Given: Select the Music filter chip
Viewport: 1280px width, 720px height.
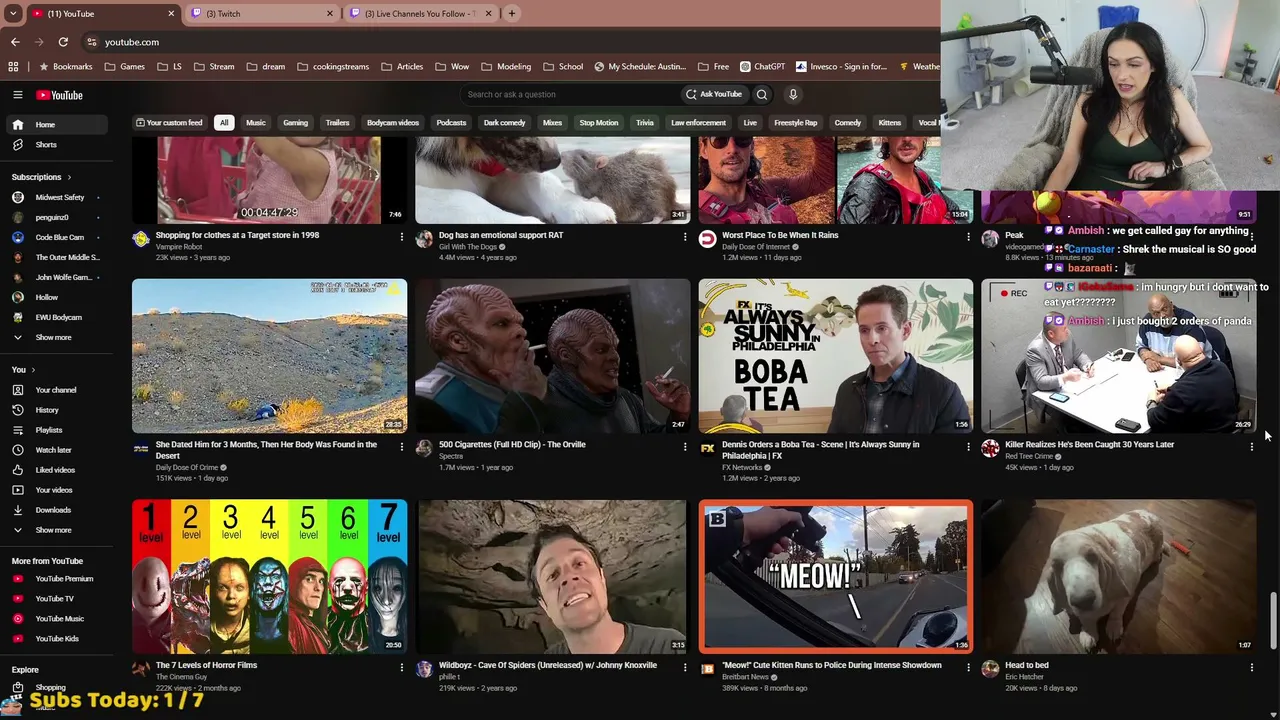Looking at the screenshot, I should coord(256,123).
